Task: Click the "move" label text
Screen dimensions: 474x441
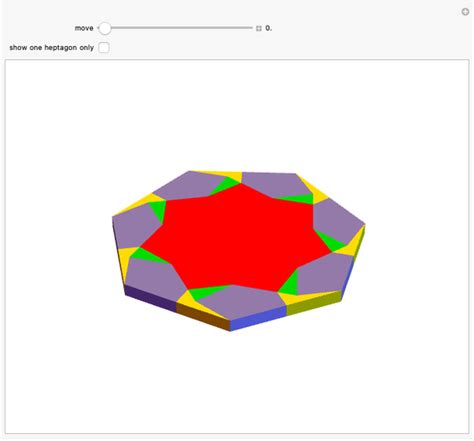Action: (x=84, y=28)
